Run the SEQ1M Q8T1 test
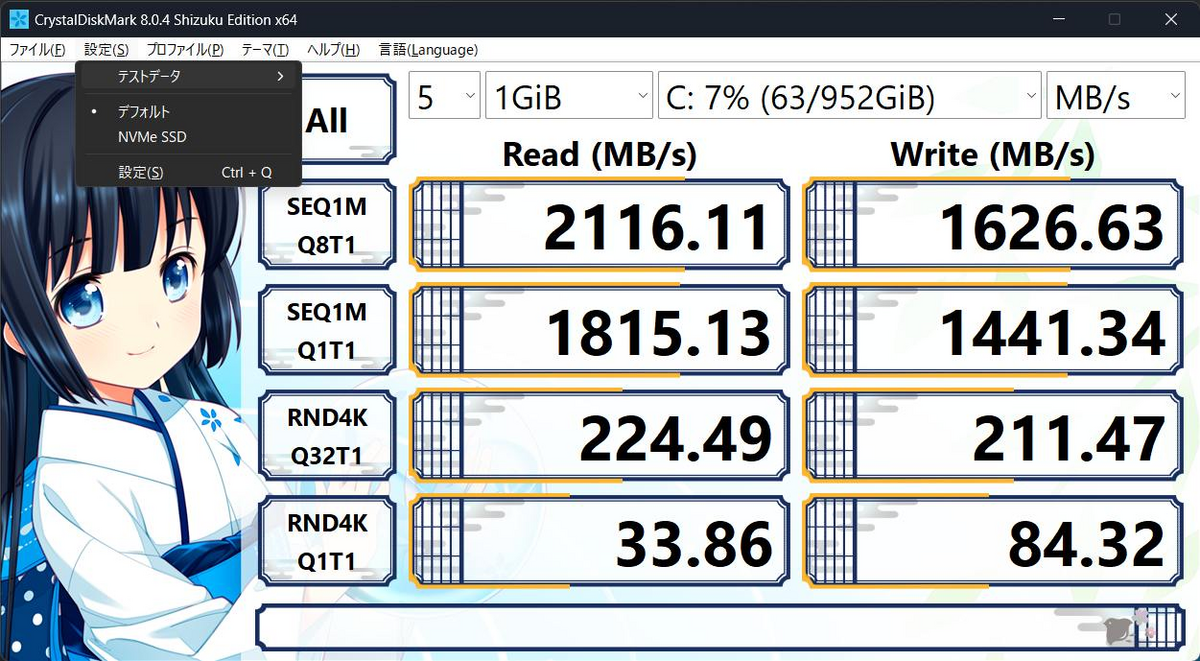Image resolution: width=1200 pixels, height=661 pixels. [327, 225]
